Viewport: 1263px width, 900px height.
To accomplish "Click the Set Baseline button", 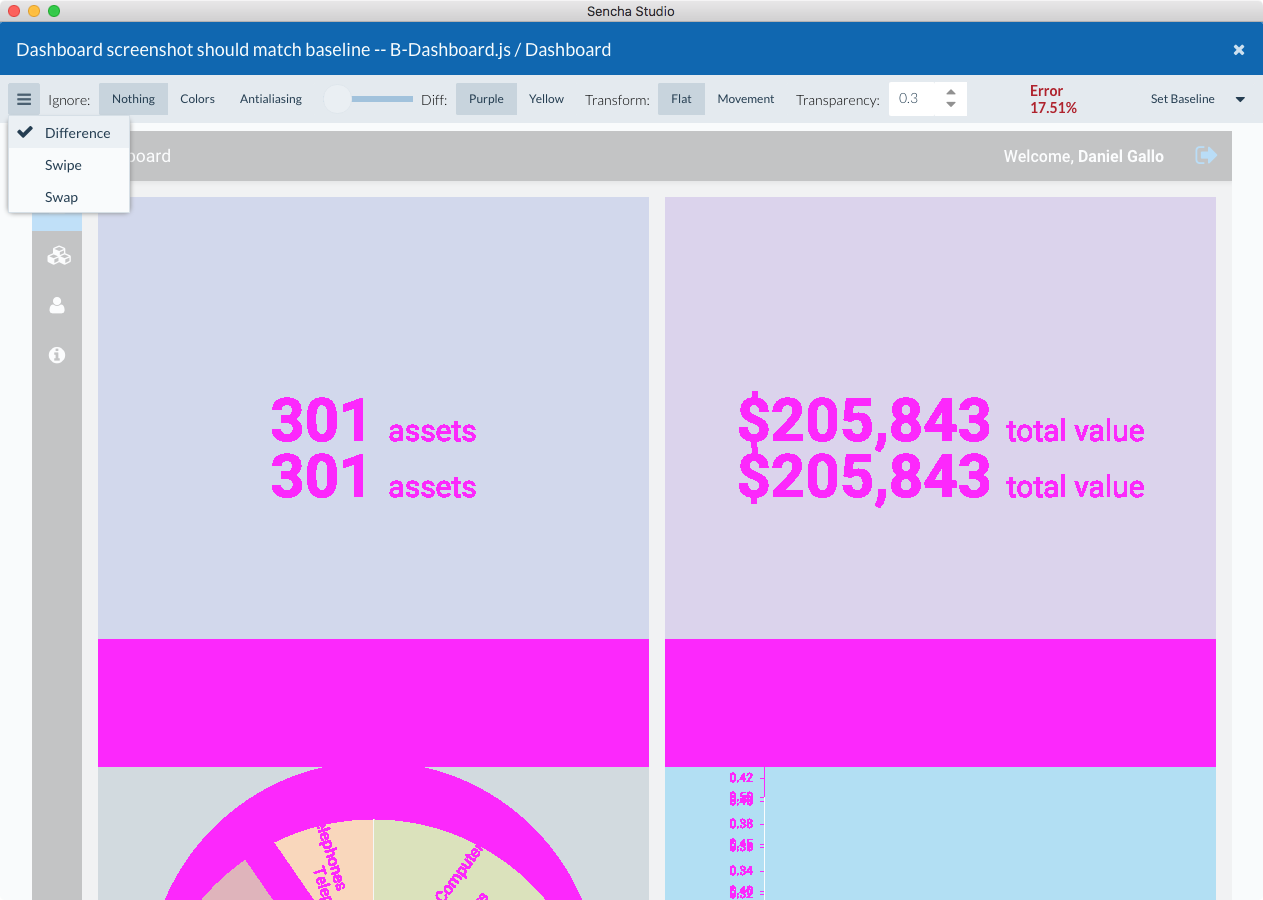I will pos(1184,99).
